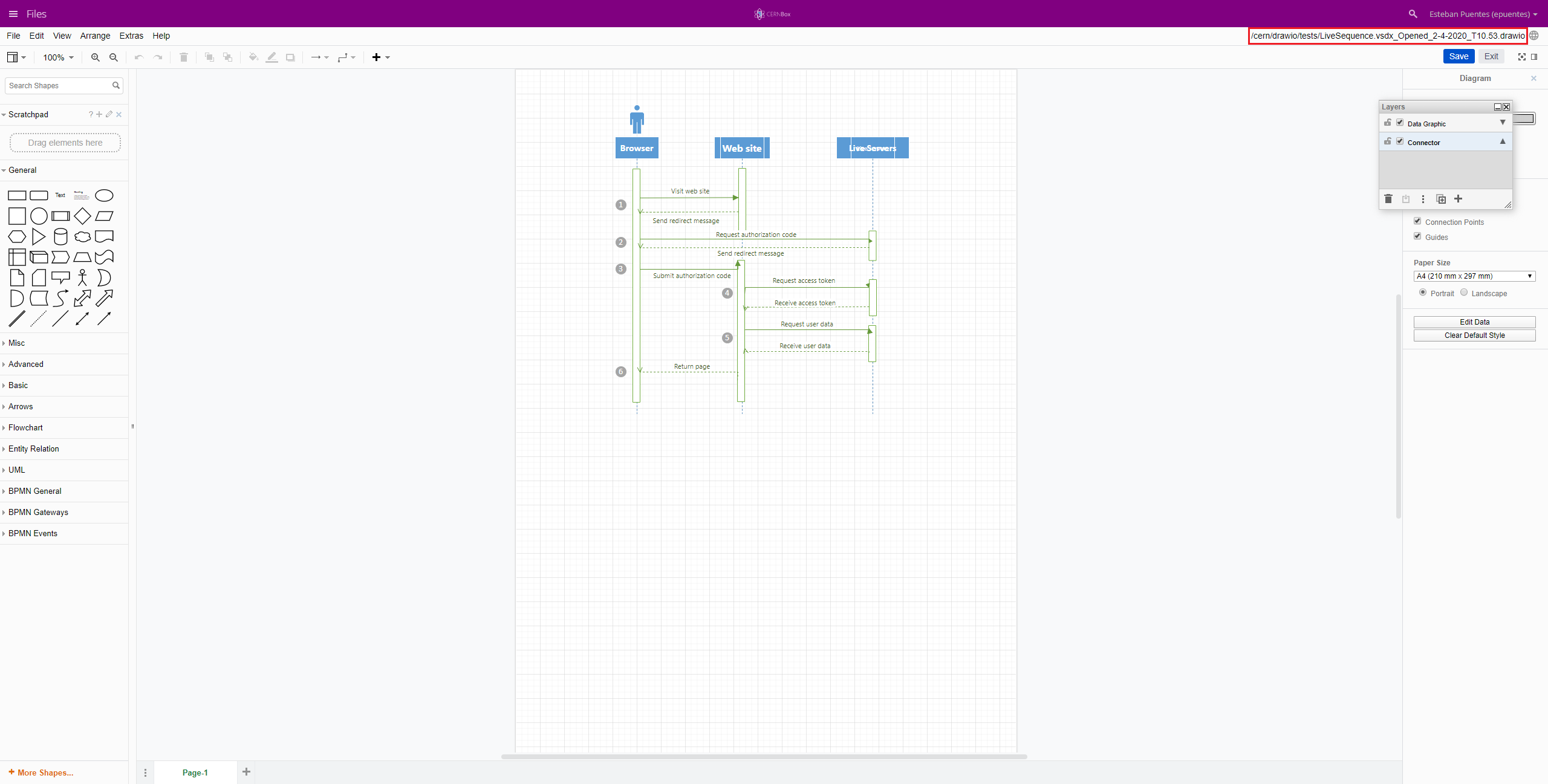
Task: Click the redo arrow icon
Action: coord(158,57)
